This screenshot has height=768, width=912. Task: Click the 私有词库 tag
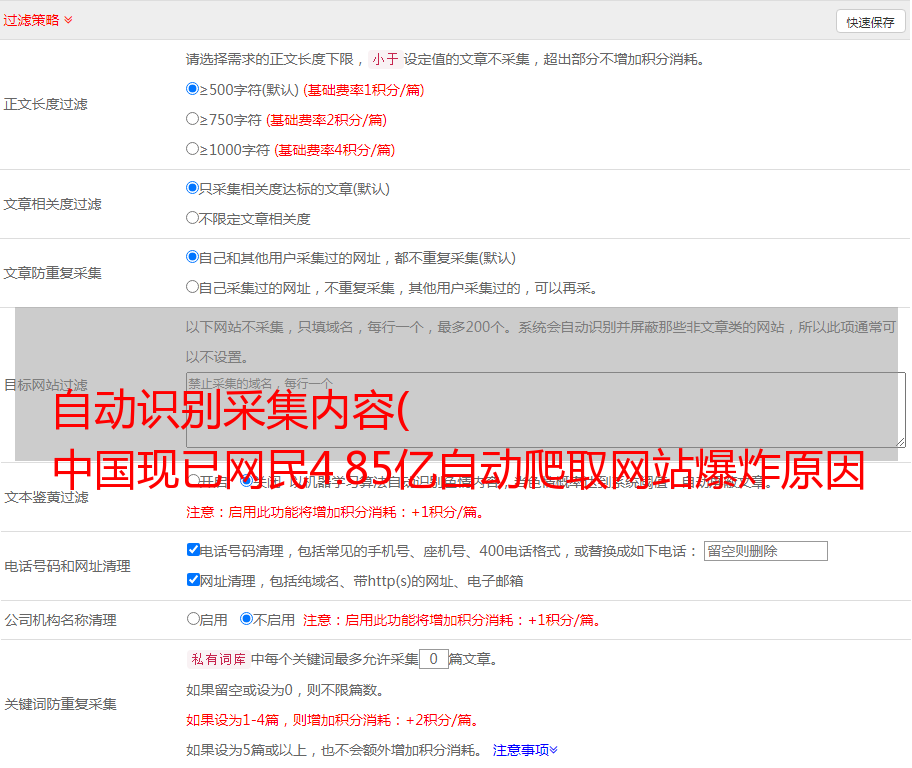(218, 659)
